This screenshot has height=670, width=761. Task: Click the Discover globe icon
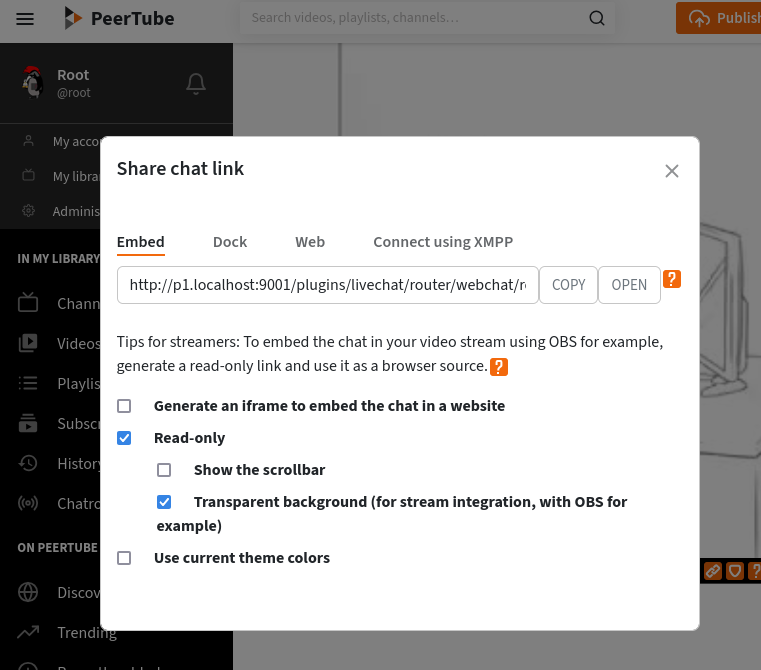[x=28, y=592]
